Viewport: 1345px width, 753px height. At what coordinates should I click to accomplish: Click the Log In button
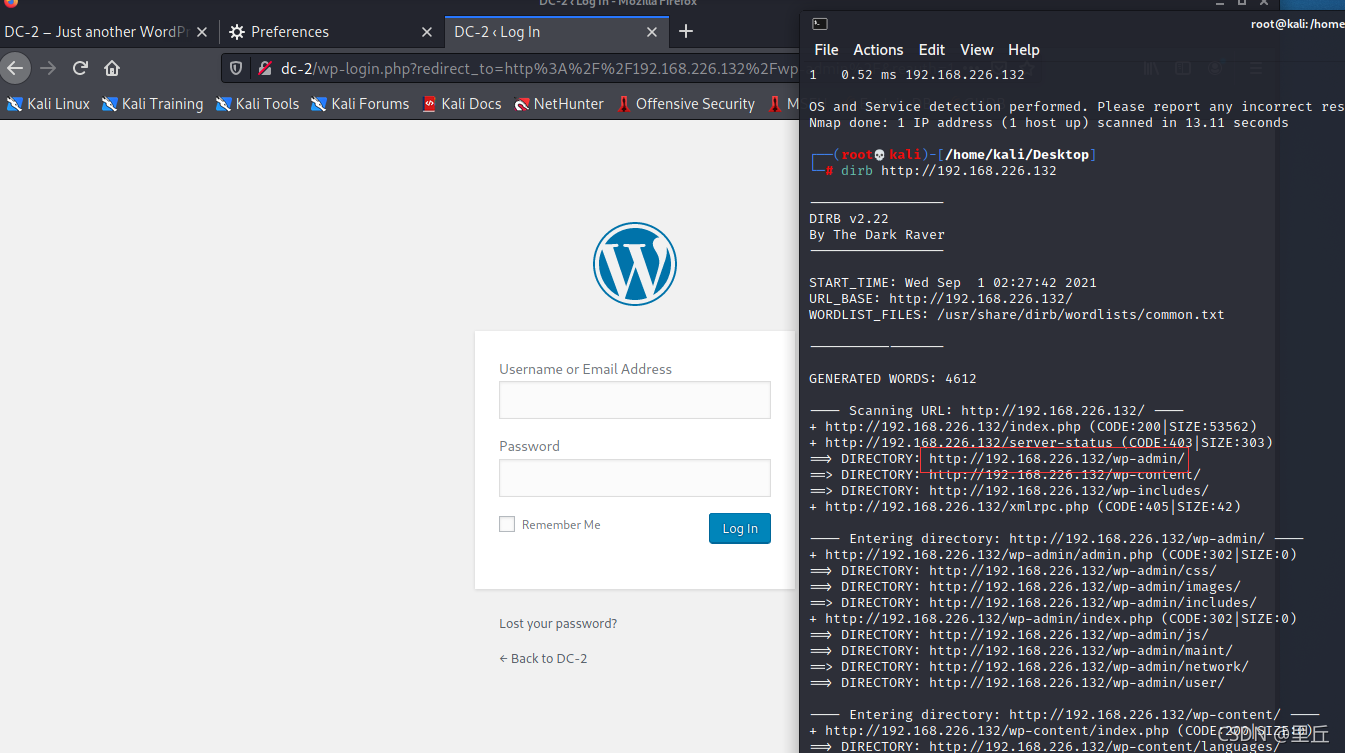pyautogui.click(x=740, y=528)
